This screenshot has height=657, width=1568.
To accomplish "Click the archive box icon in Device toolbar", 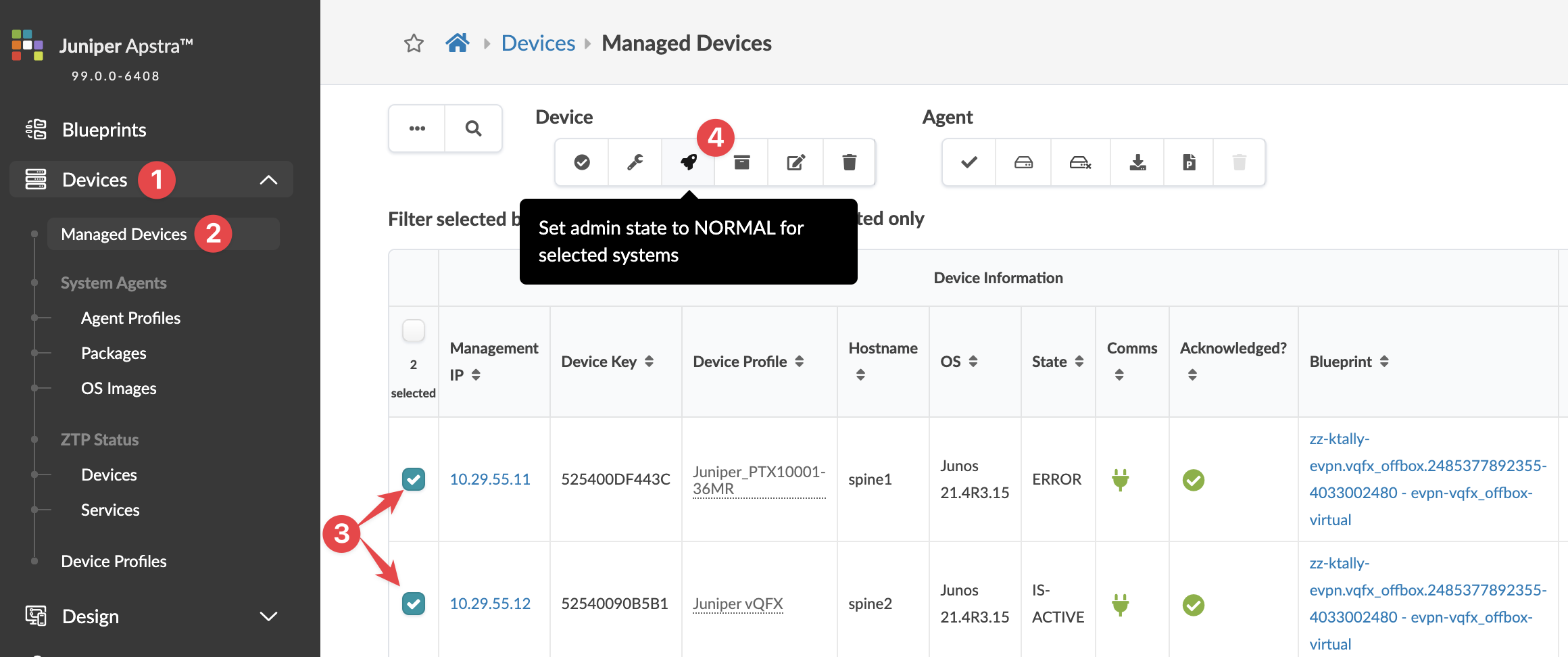I will point(741,162).
